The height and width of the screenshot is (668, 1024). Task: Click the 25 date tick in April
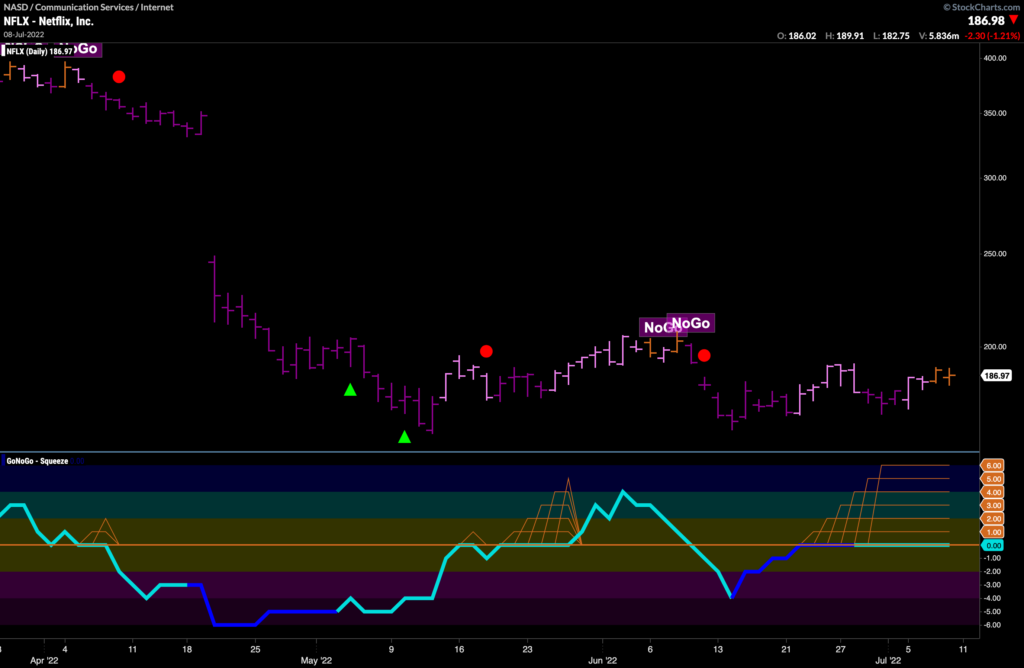[255, 649]
